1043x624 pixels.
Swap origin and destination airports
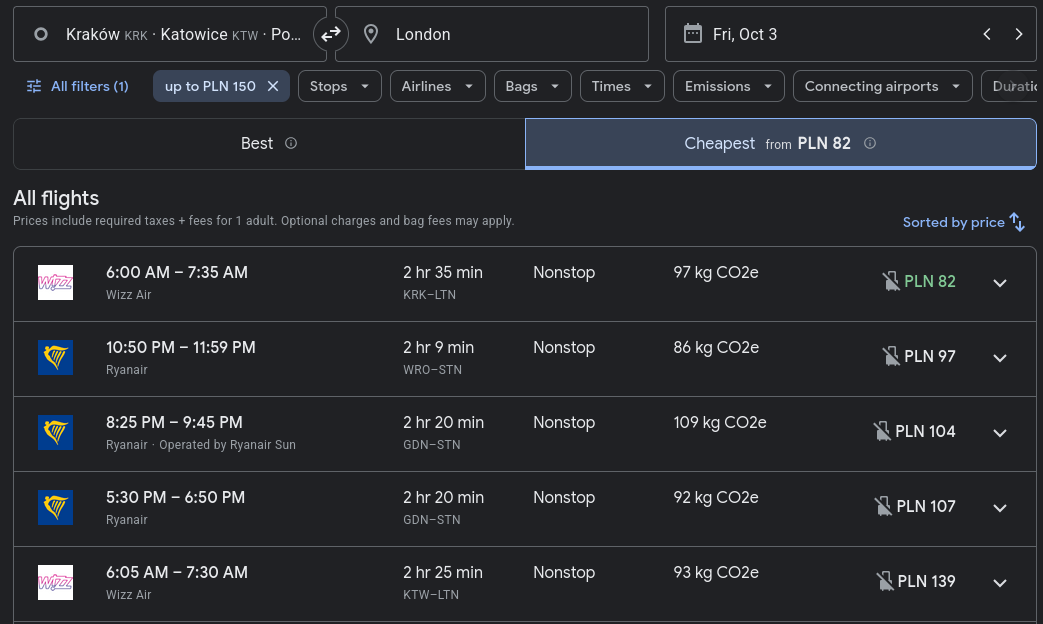coord(331,34)
